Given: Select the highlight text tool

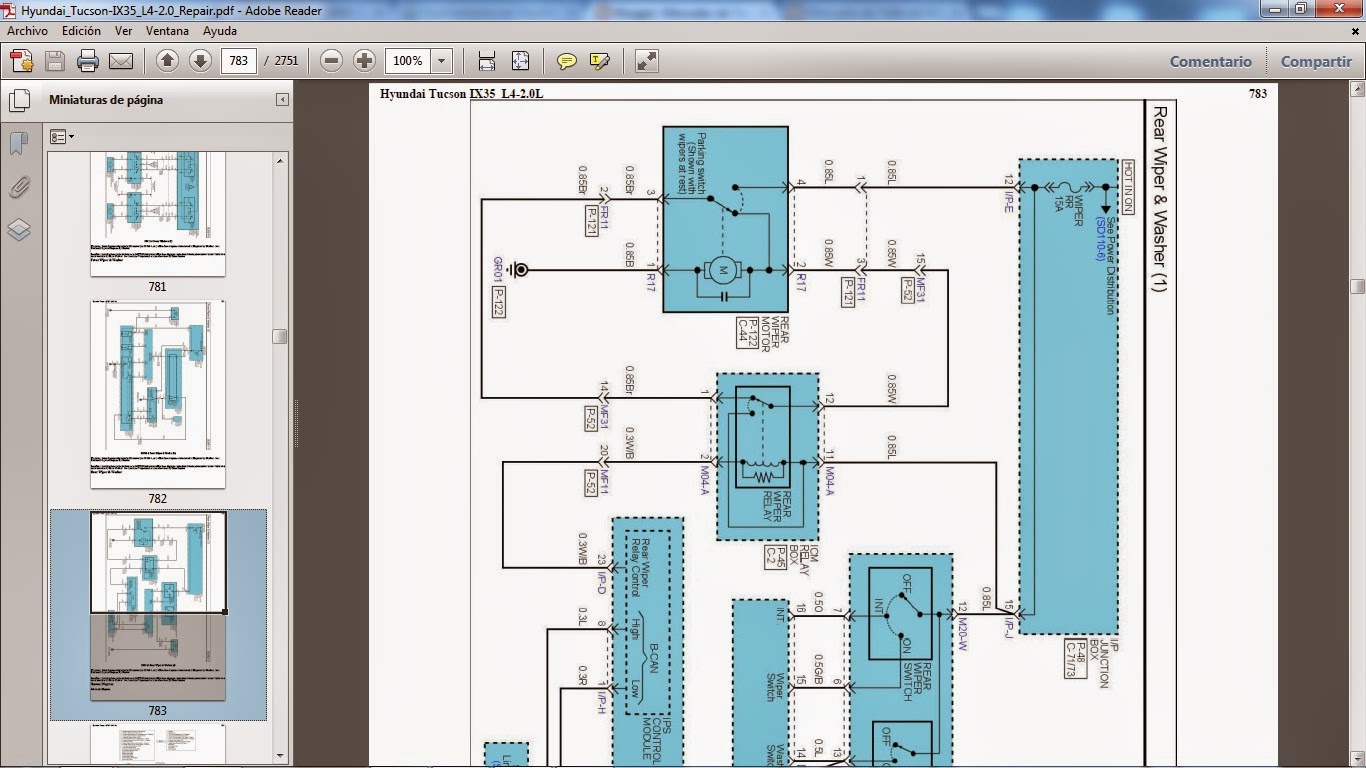Looking at the screenshot, I should click(600, 61).
